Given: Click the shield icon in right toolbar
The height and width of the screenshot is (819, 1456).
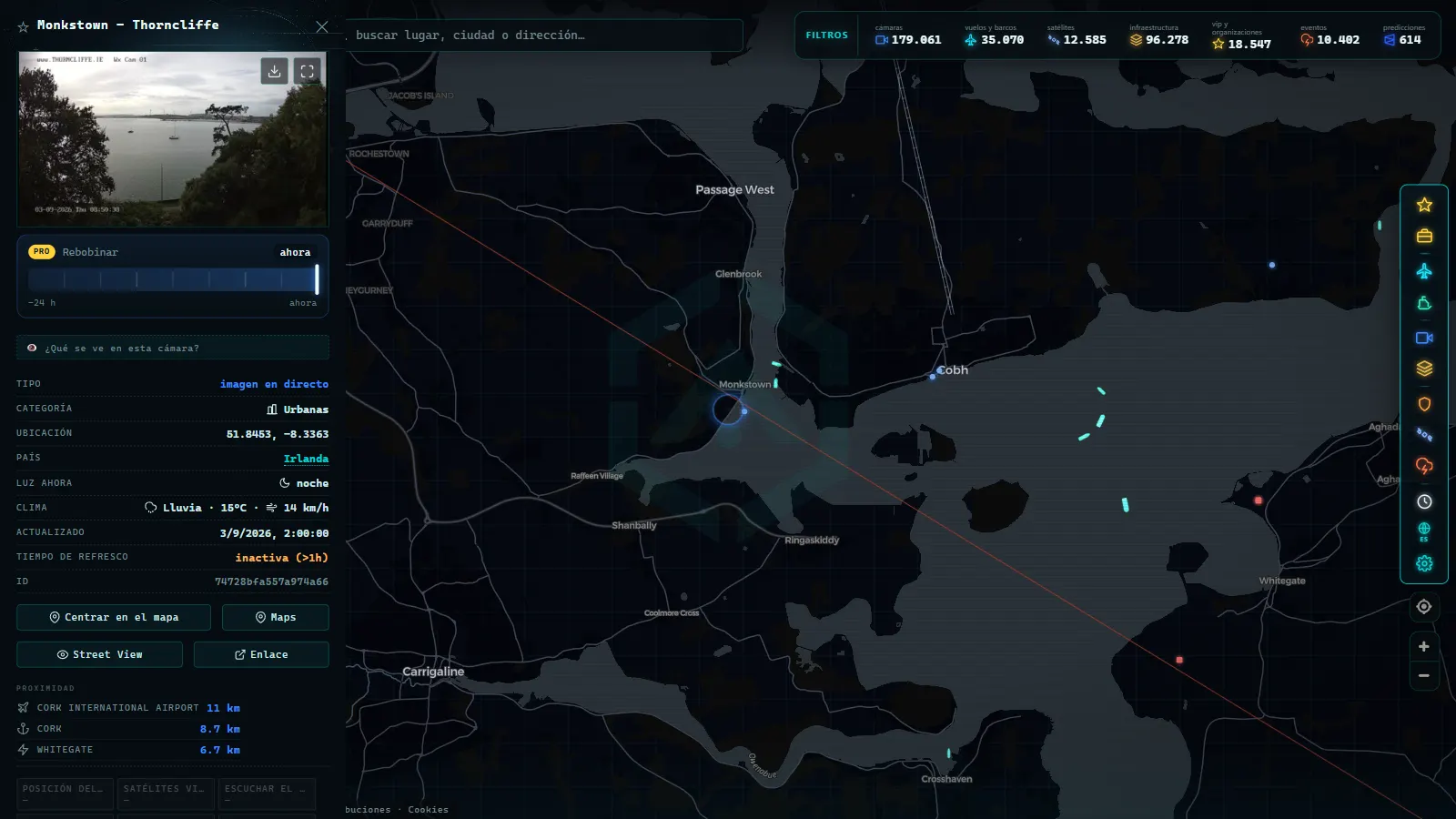Looking at the screenshot, I should click(x=1424, y=404).
